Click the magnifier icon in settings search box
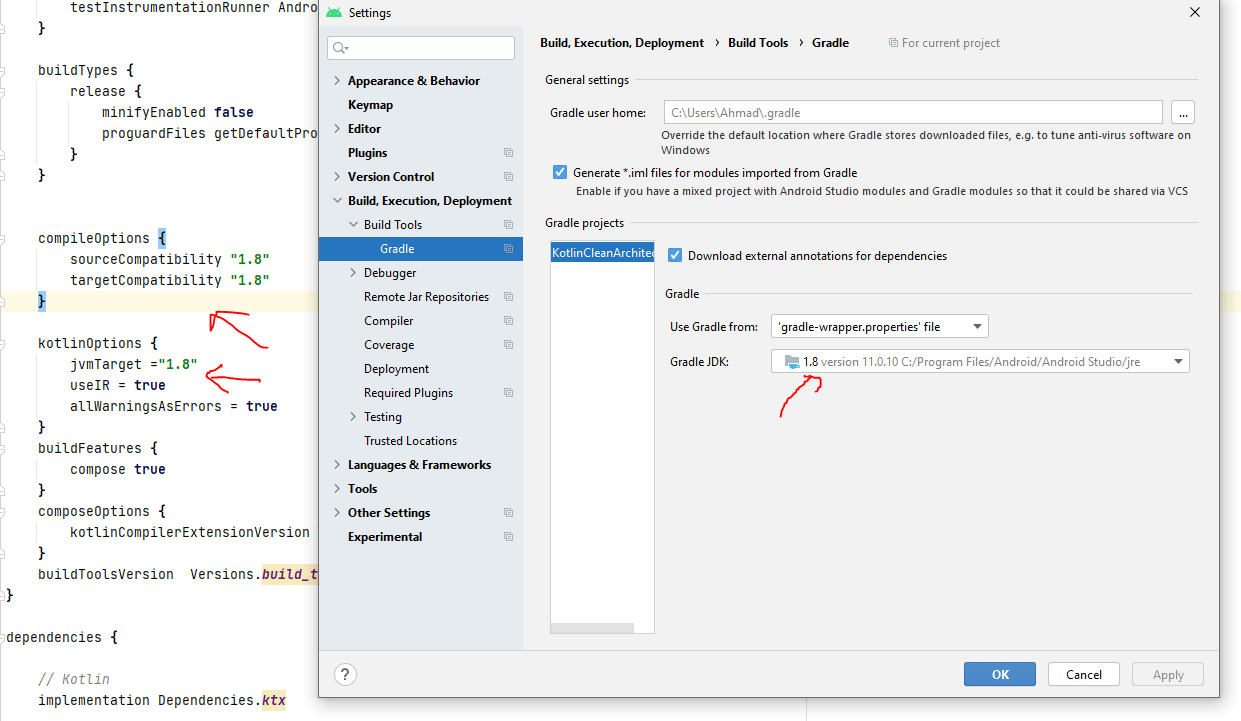This screenshot has width=1241, height=721. tap(340, 47)
